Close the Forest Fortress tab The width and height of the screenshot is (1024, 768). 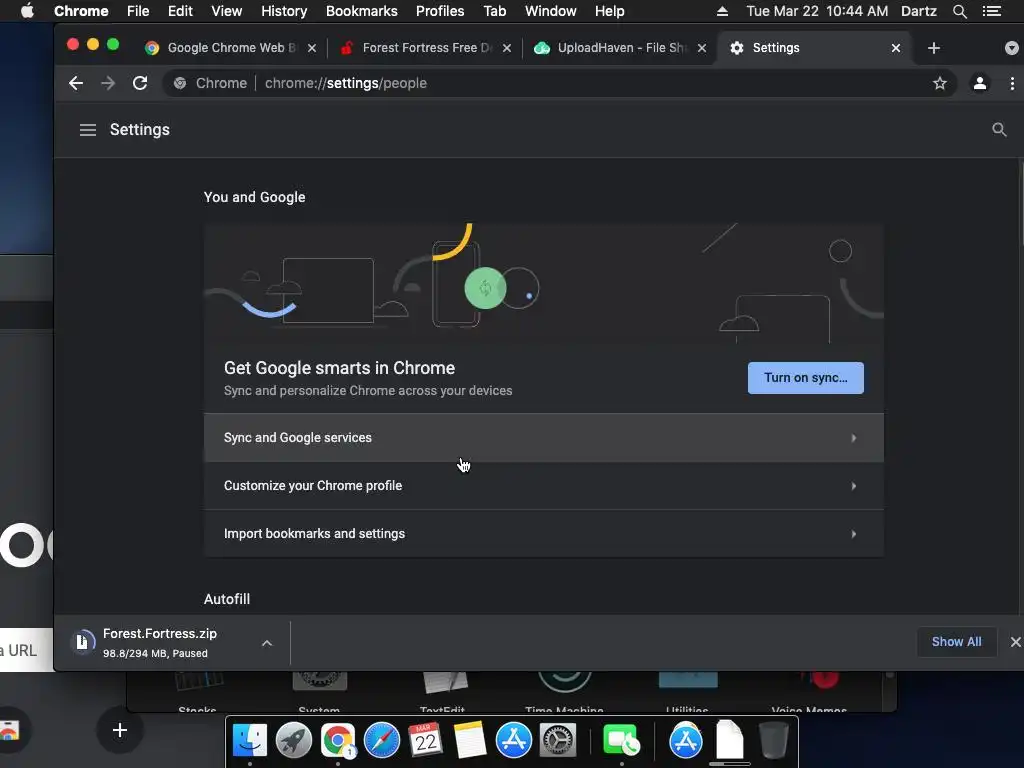click(506, 48)
